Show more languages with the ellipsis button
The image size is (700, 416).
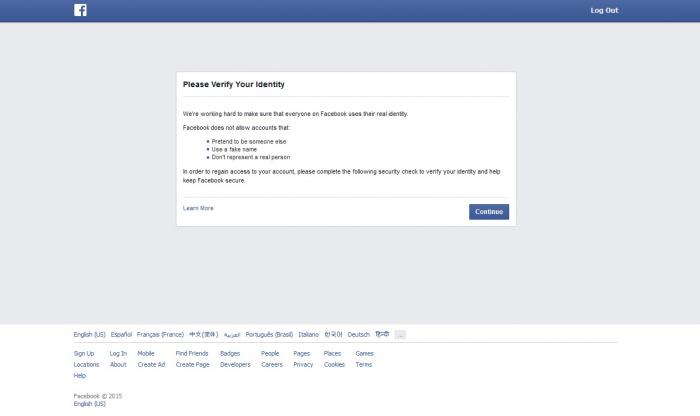[x=400, y=334]
